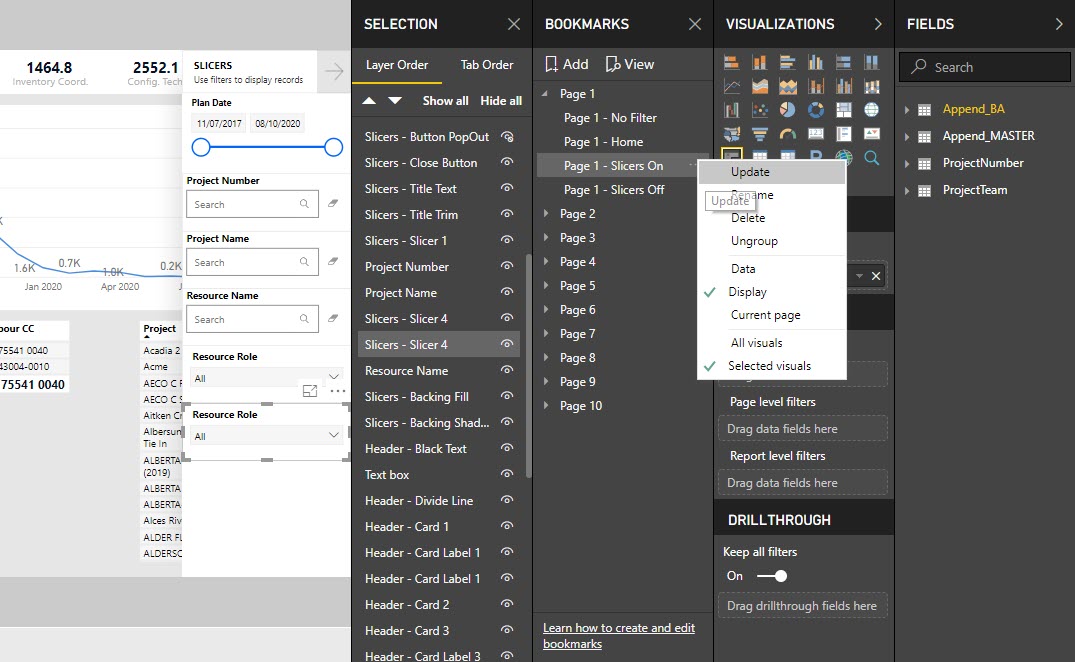The image size is (1075, 662).
Task: Toggle visibility of Slicers - Title Trim
Action: pos(507,214)
